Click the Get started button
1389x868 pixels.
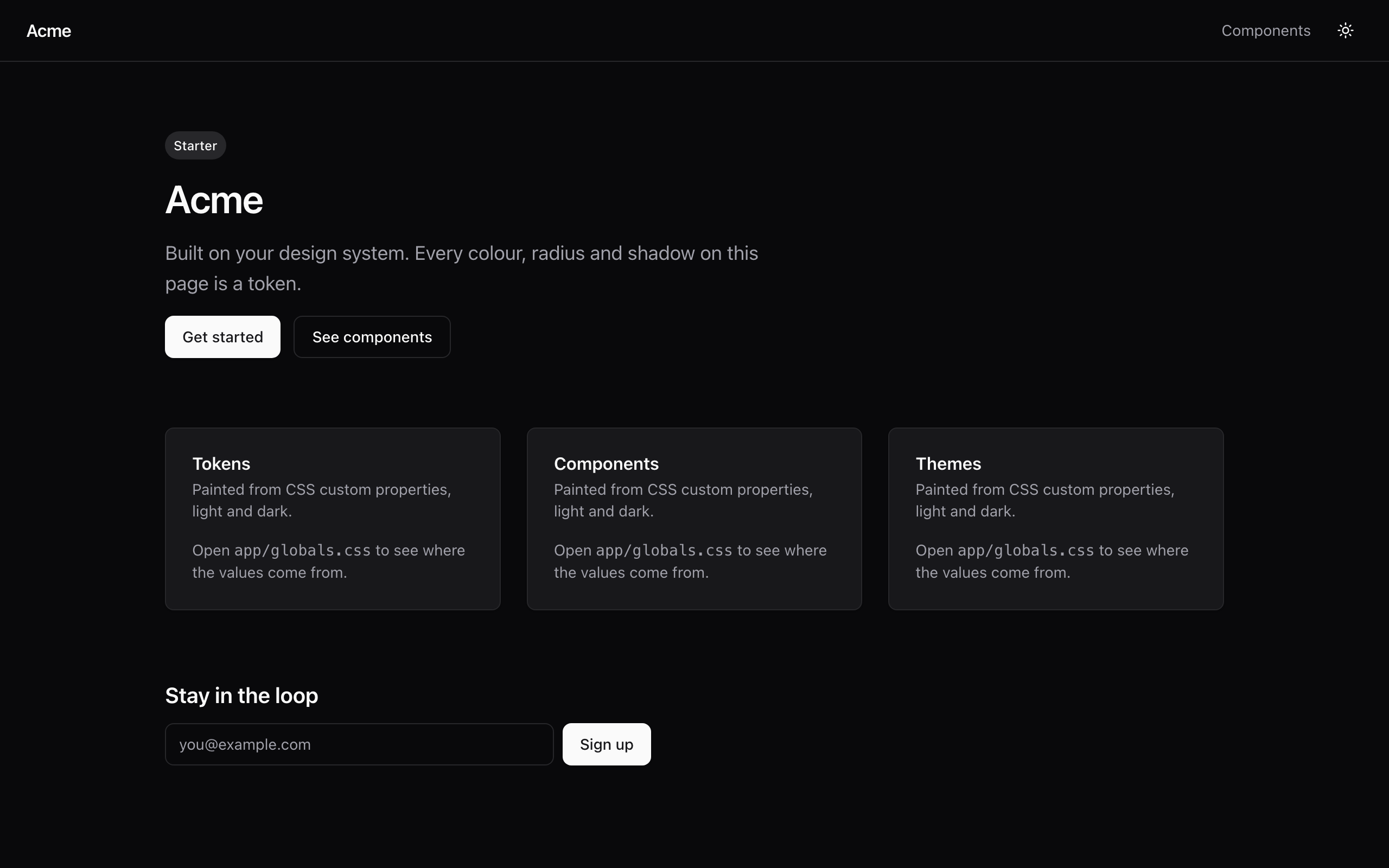pos(222,337)
